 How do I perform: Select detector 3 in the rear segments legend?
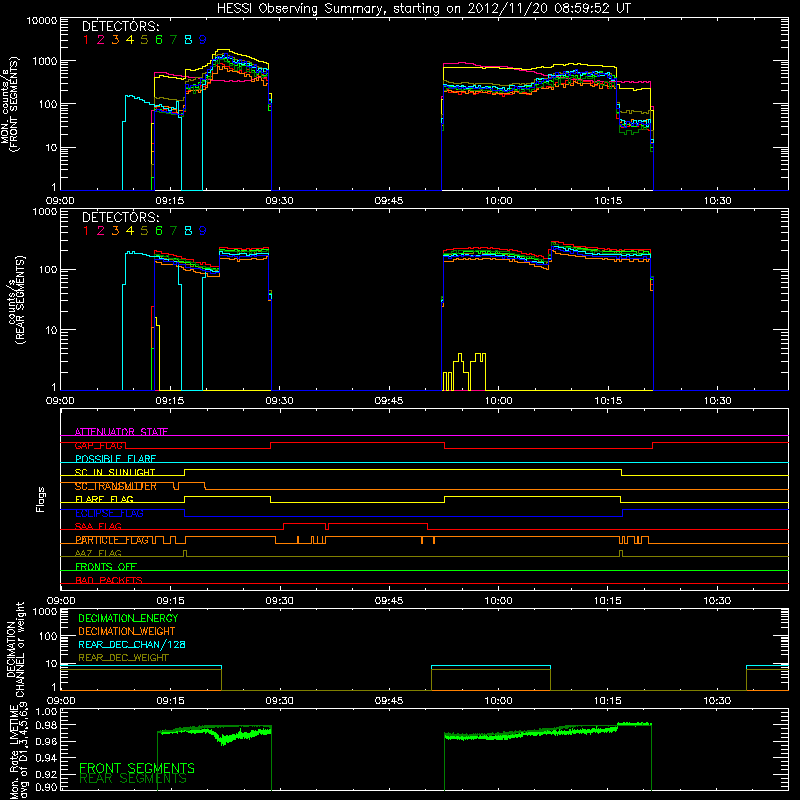tap(115, 231)
